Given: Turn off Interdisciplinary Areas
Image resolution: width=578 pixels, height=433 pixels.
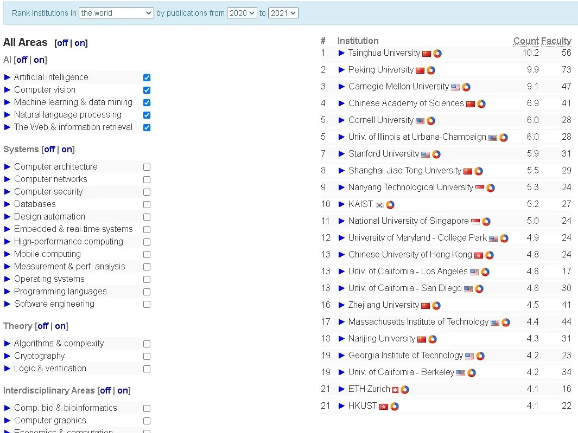Looking at the screenshot, I should coord(105,391).
